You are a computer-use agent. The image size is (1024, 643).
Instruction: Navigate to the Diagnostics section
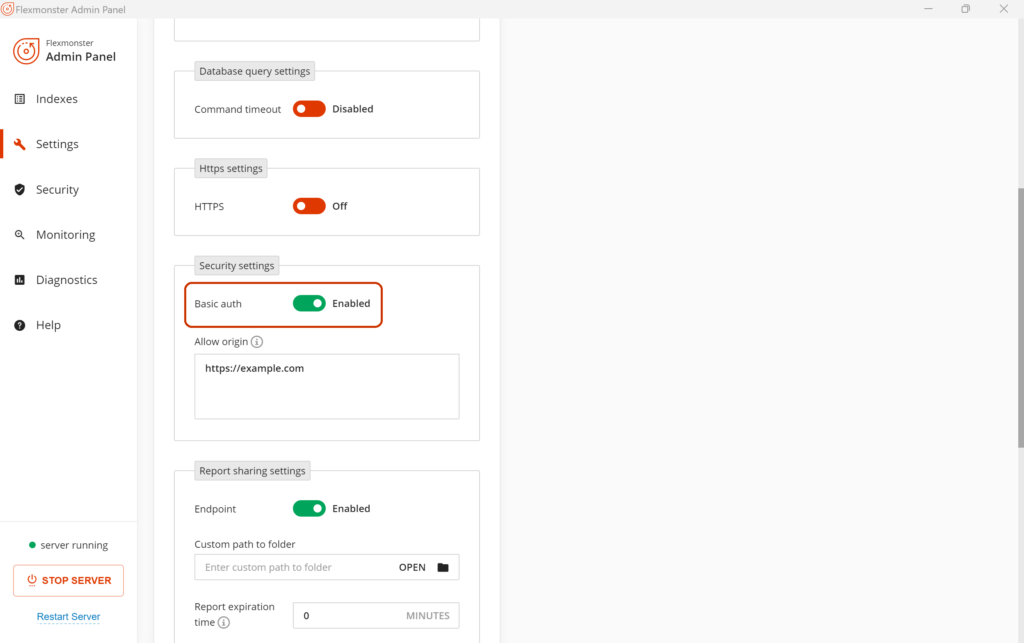(67, 279)
